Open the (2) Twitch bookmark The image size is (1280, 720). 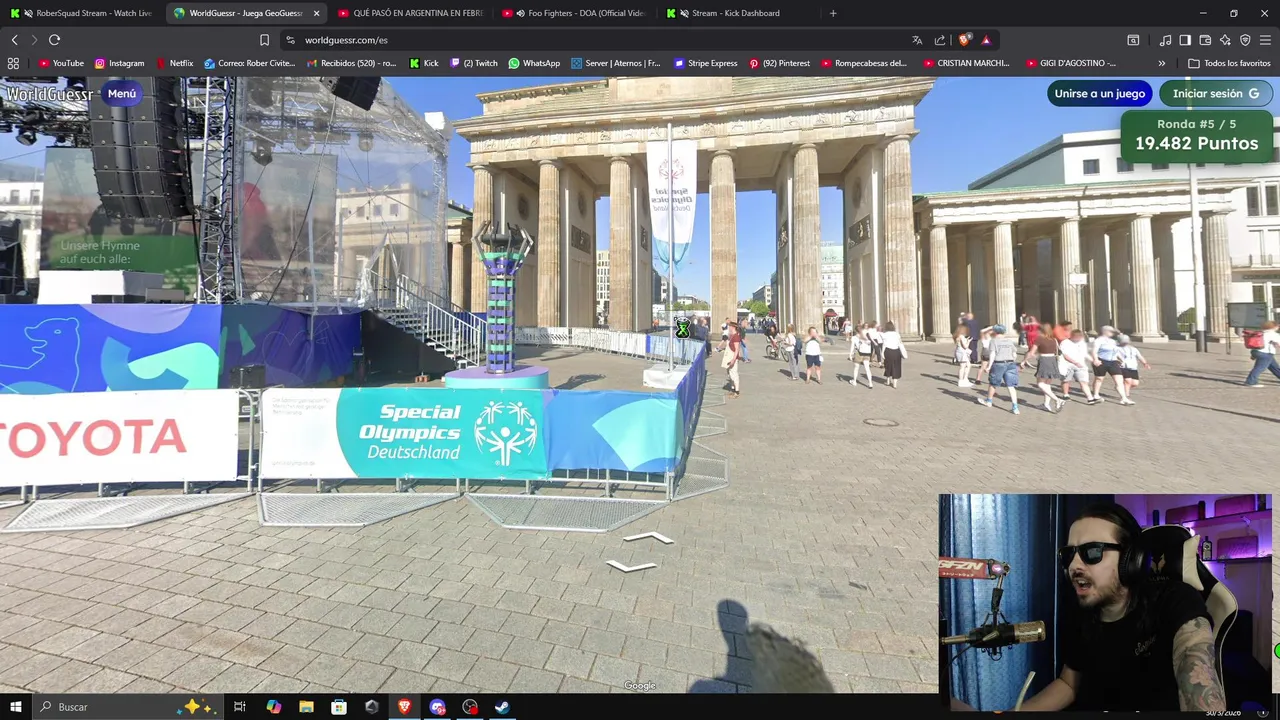point(474,63)
